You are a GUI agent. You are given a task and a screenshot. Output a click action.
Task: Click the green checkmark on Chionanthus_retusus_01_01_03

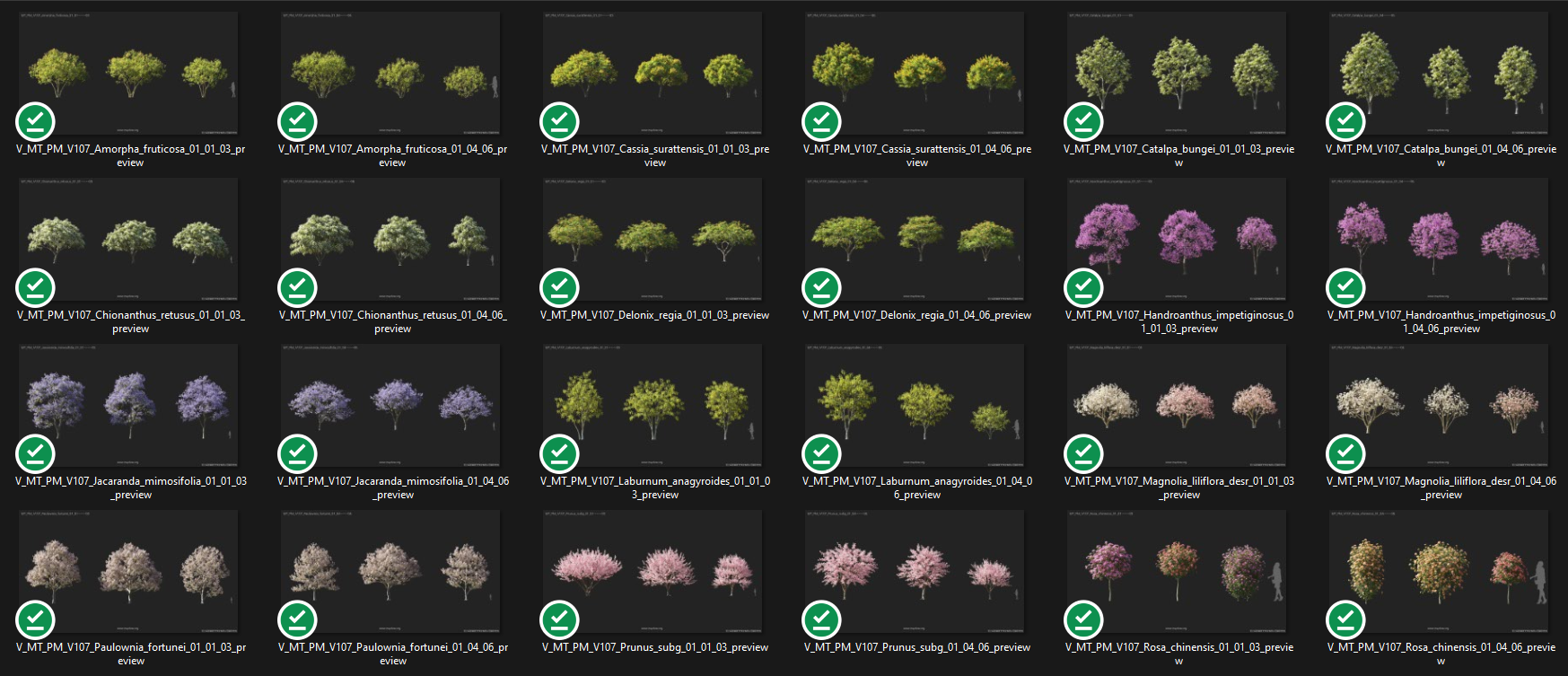pyautogui.click(x=36, y=288)
